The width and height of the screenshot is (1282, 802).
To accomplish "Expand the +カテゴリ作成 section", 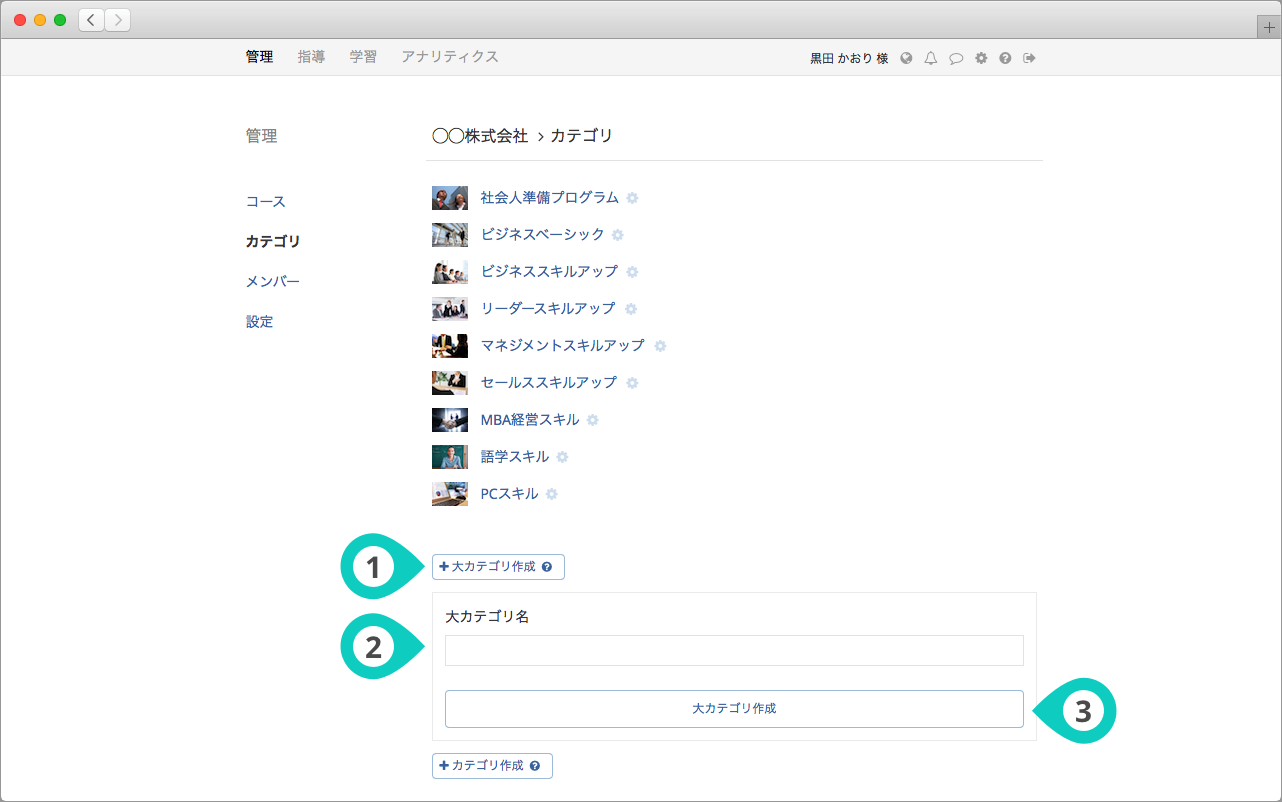I will click(x=492, y=766).
